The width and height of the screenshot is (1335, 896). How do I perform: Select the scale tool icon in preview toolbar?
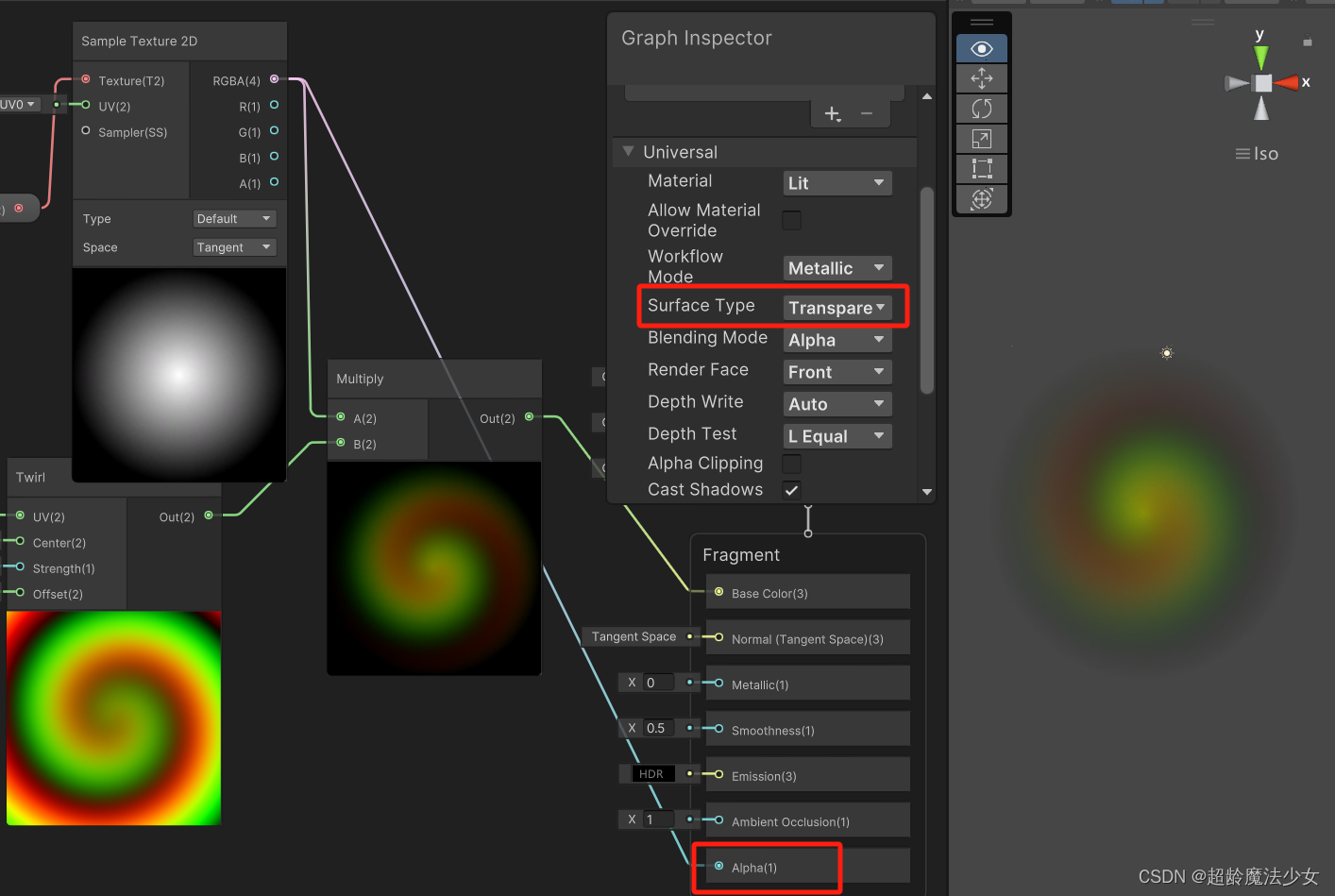coord(981,139)
